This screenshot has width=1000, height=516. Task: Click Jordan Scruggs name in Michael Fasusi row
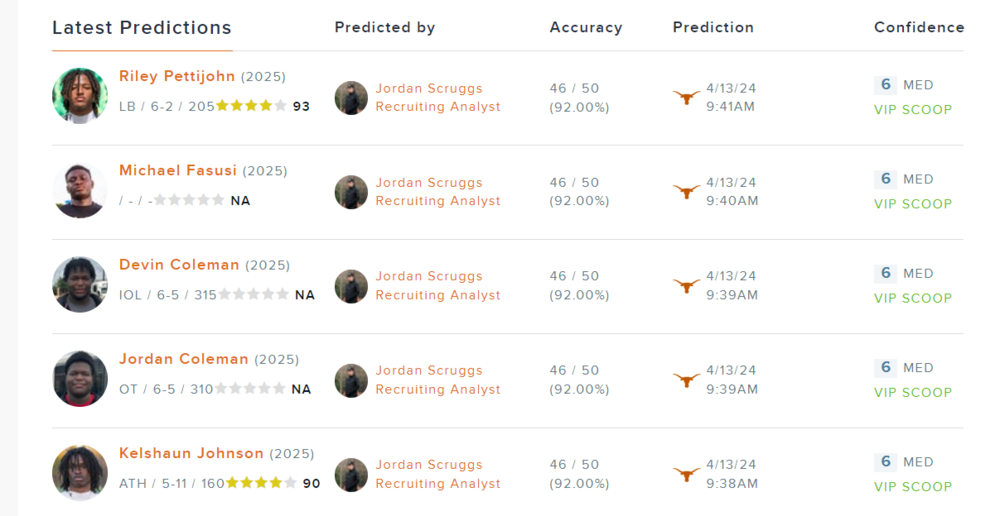429,182
